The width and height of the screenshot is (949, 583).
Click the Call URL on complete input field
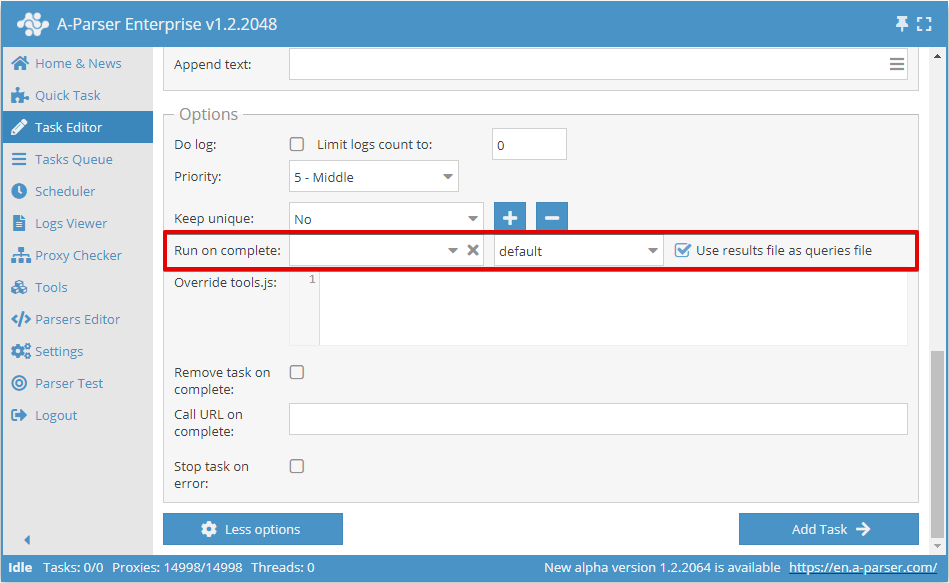pyautogui.click(x=598, y=419)
